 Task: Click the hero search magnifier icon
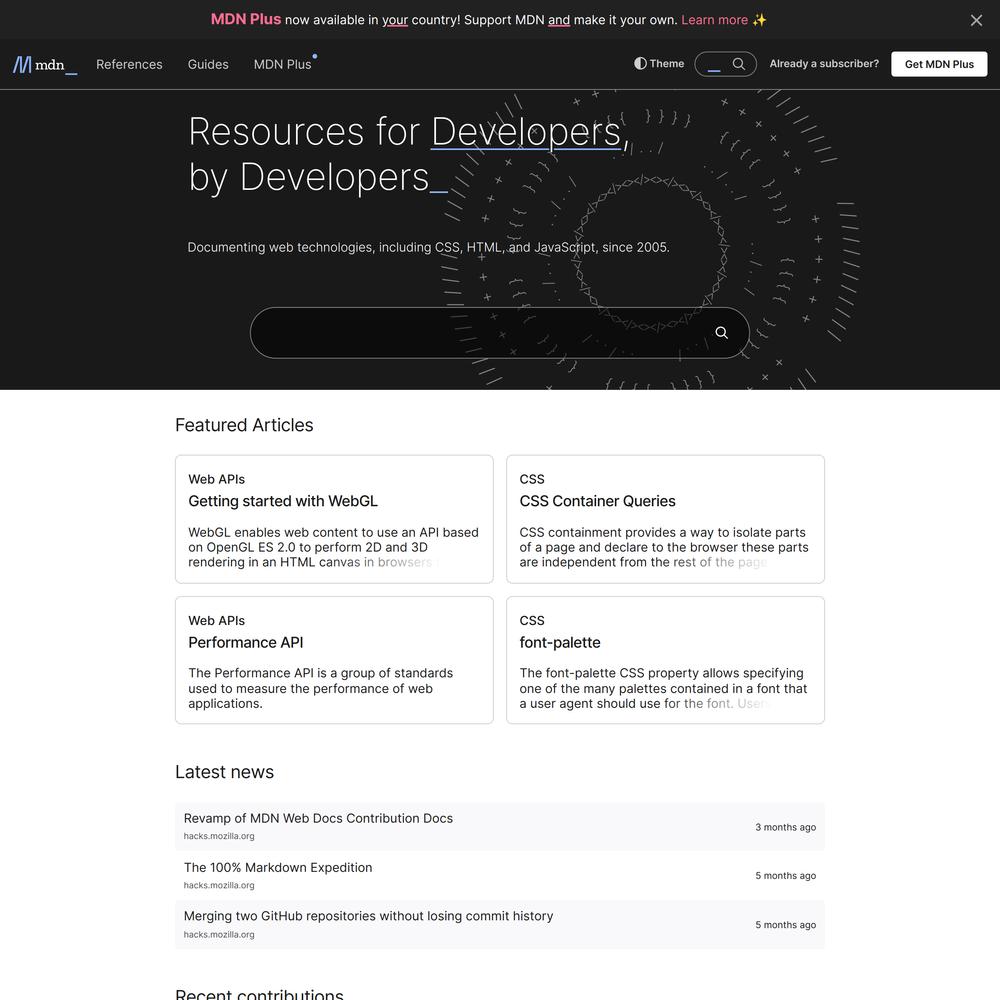pyautogui.click(x=721, y=333)
